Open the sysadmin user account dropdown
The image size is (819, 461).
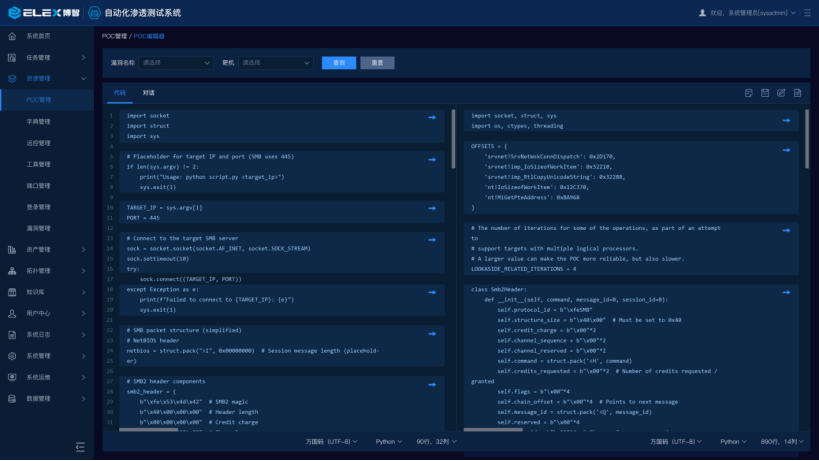pos(747,13)
